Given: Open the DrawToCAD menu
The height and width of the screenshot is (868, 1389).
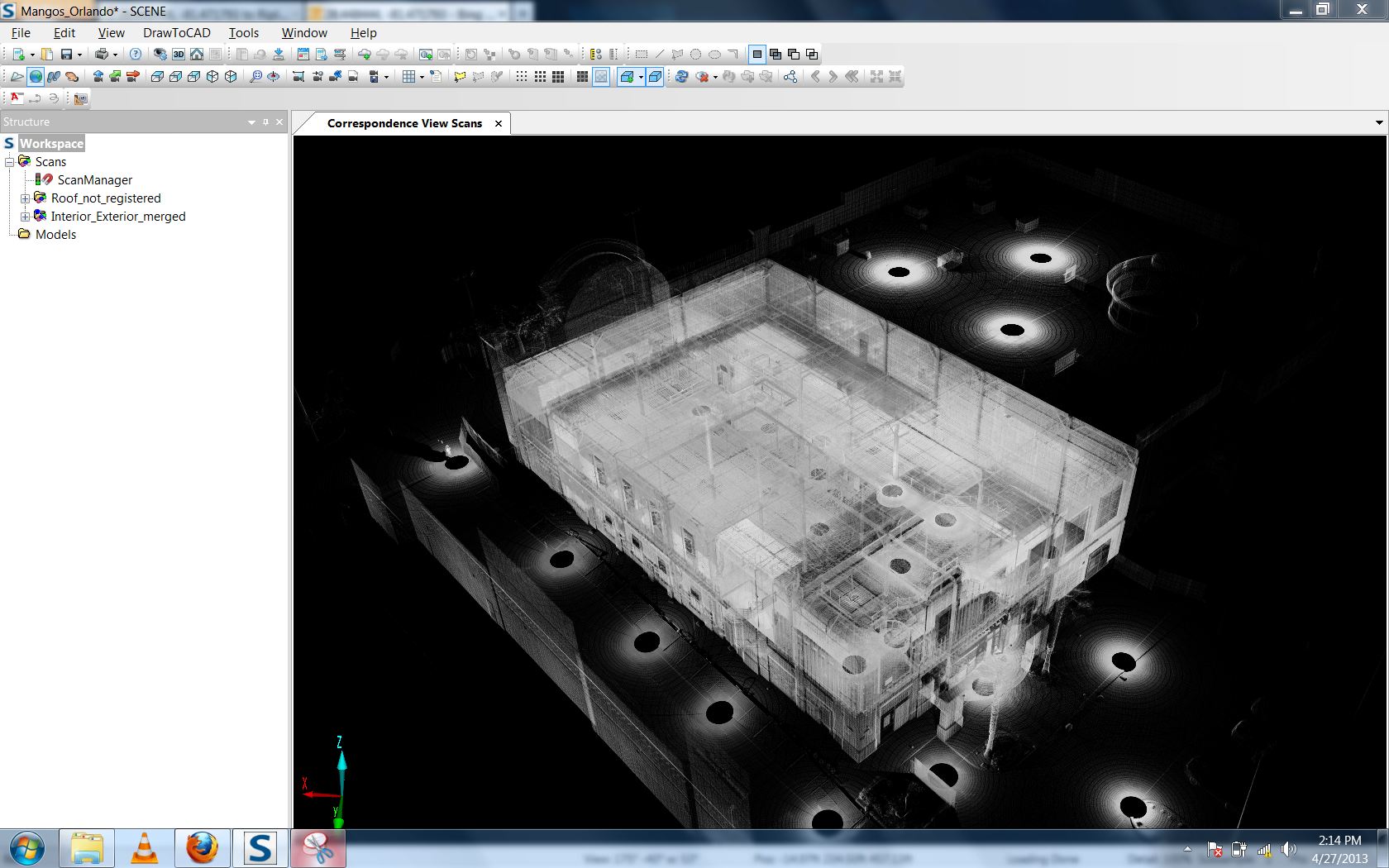Looking at the screenshot, I should pos(177,33).
